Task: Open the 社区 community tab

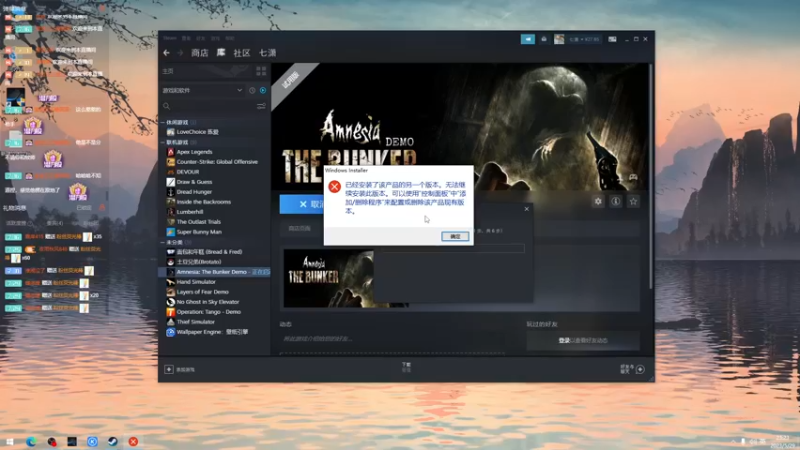Action: point(242,53)
